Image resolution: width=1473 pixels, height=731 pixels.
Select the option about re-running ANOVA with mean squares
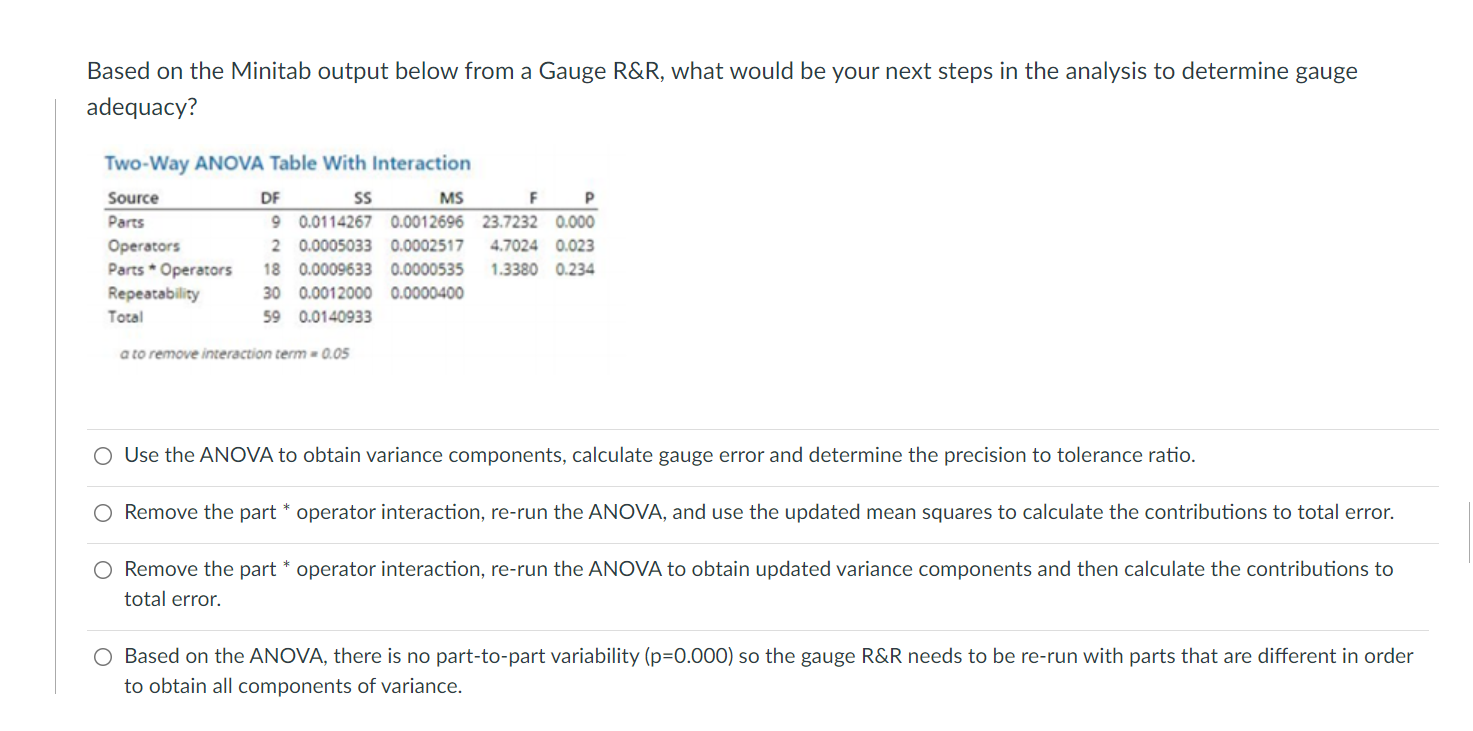(x=102, y=512)
